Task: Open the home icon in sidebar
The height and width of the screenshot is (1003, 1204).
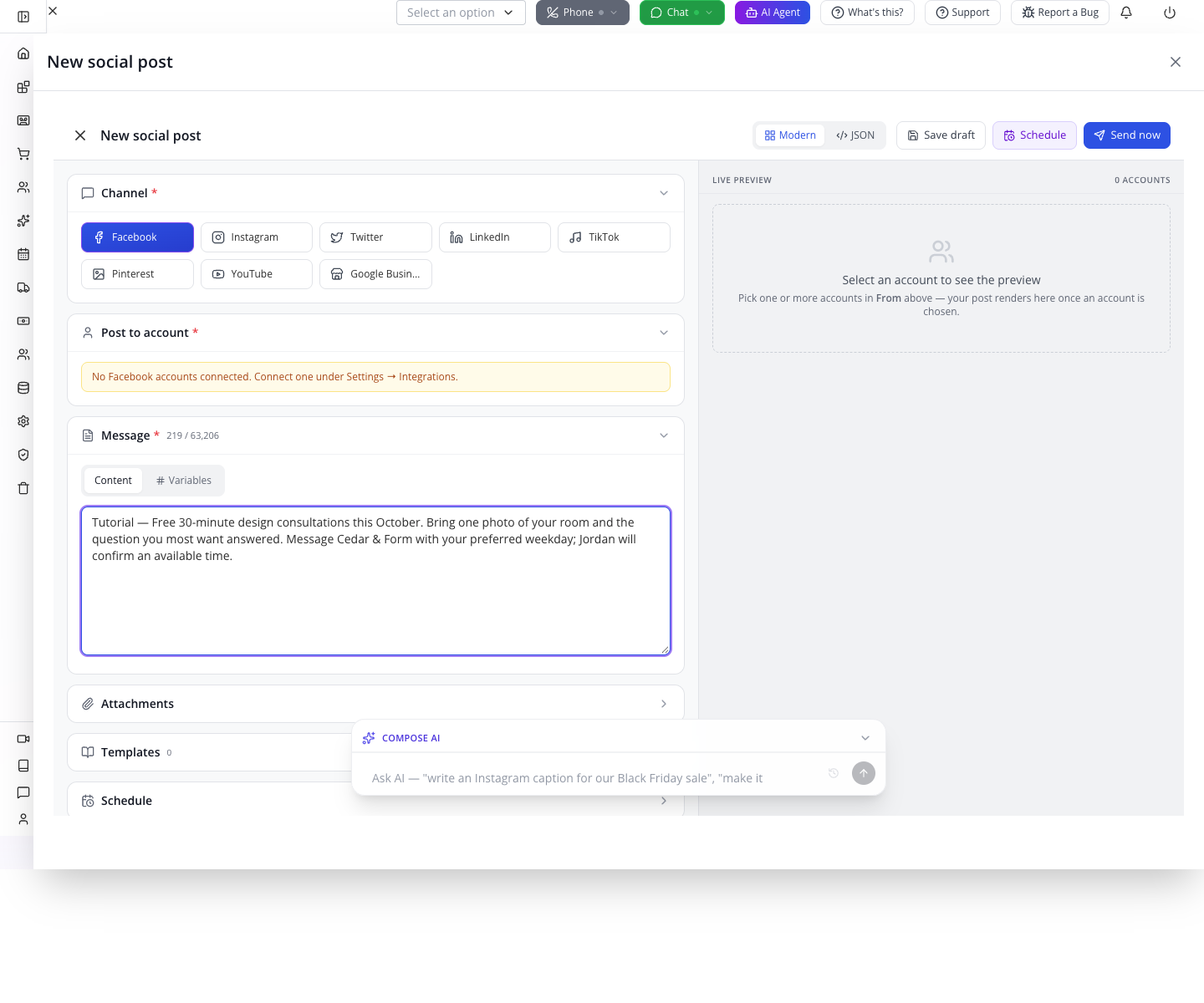Action: [23, 53]
